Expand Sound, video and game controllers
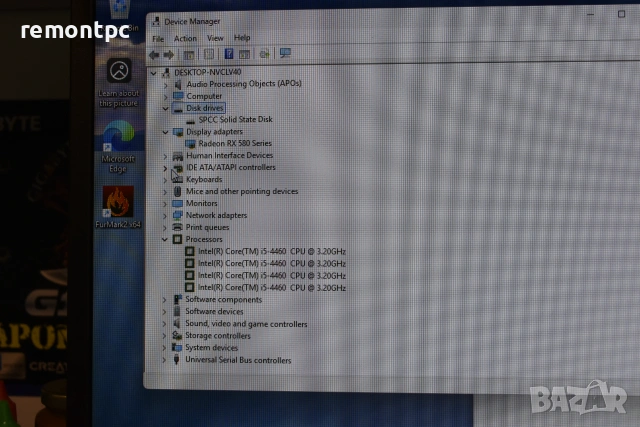This screenshot has height=427, width=640. [164, 324]
